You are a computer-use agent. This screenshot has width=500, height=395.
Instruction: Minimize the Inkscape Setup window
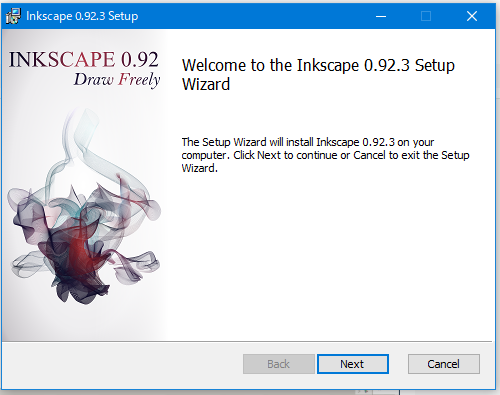381,16
